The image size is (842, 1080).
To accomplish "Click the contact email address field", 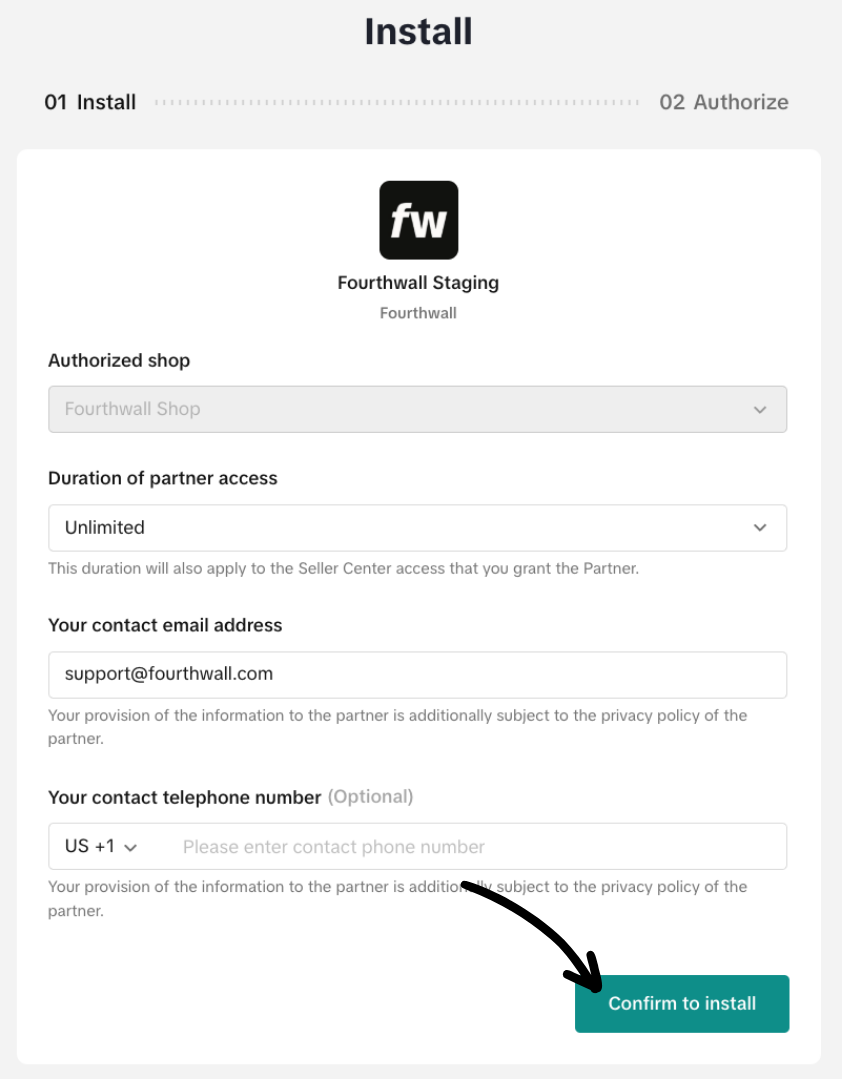I will pos(417,674).
